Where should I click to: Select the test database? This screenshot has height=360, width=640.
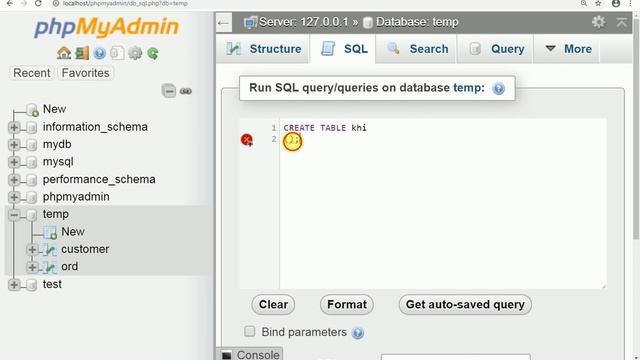pos(52,284)
